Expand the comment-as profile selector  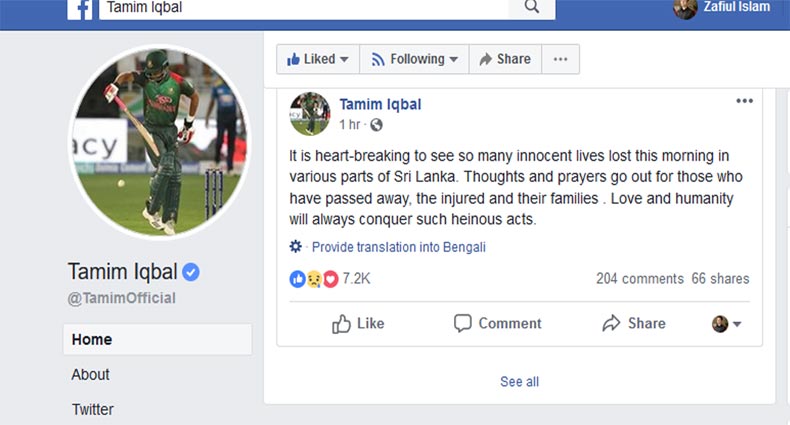tap(726, 323)
